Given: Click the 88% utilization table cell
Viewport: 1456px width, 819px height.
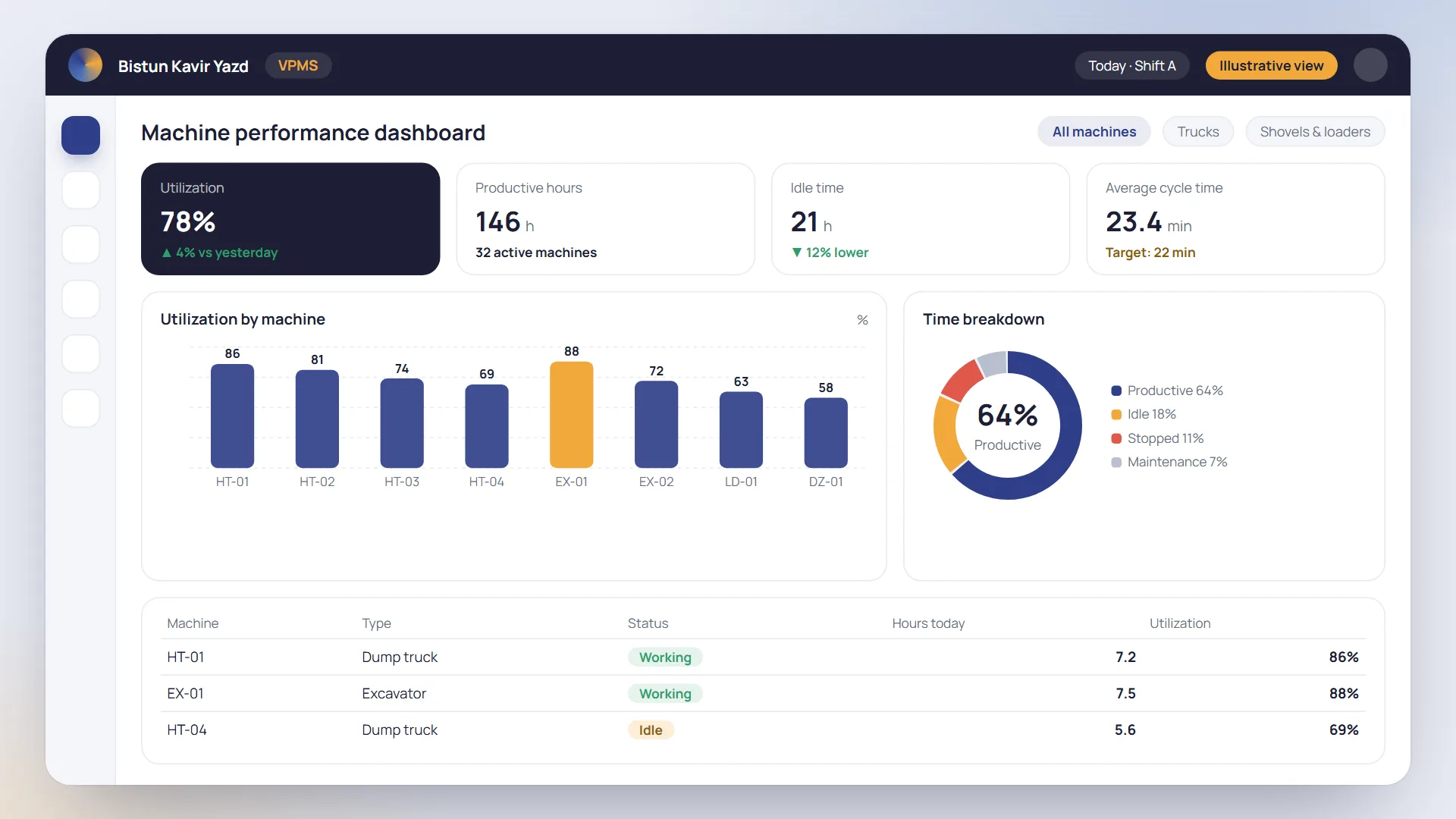Looking at the screenshot, I should pos(1344,694).
